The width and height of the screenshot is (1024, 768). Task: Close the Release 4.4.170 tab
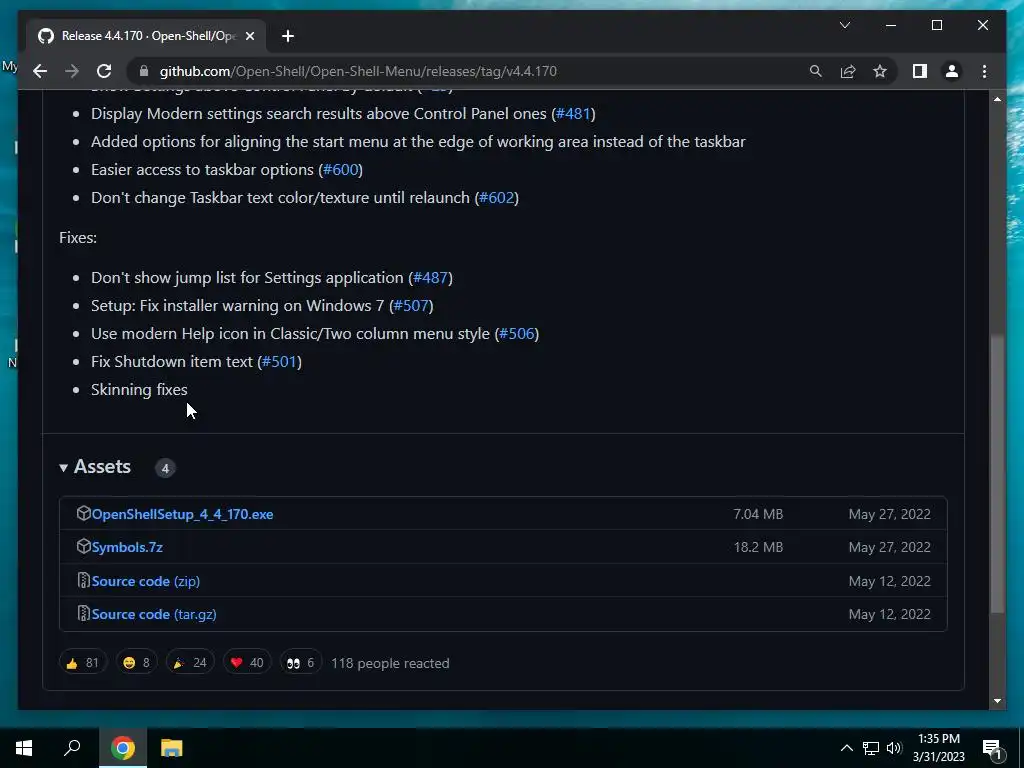249,36
